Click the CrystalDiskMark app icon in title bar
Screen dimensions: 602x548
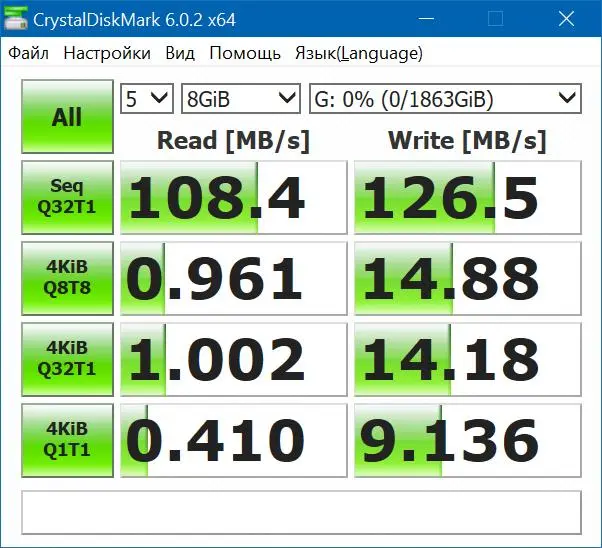pos(15,18)
